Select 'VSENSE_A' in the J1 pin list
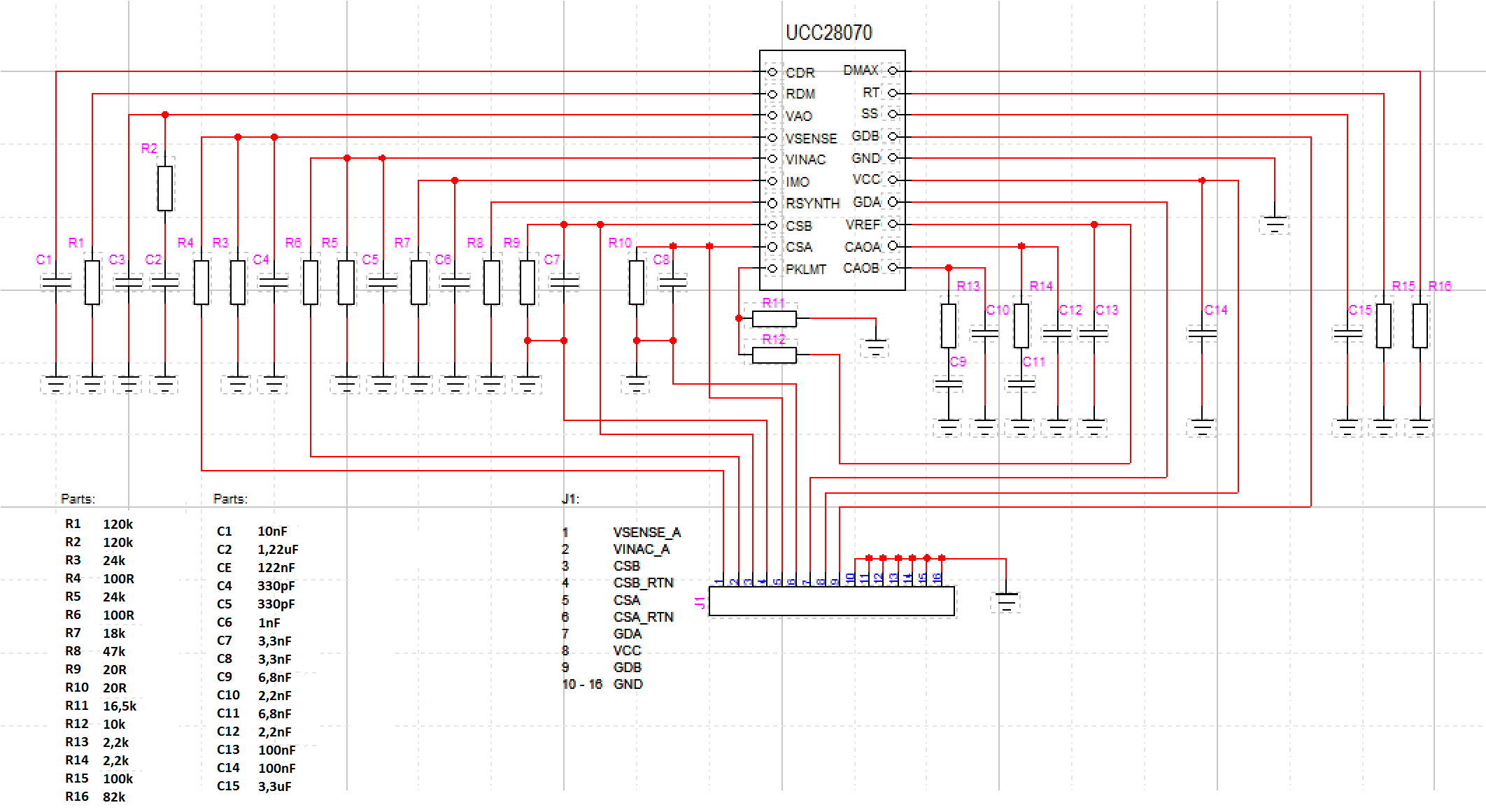 point(647,532)
